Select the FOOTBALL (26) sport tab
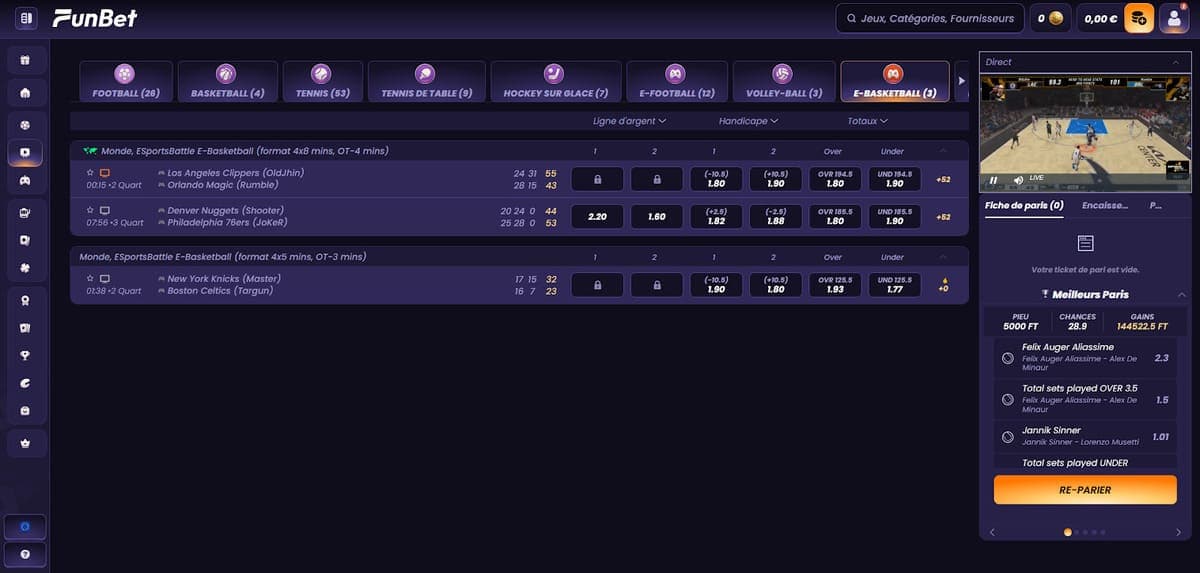1200x573 pixels. (x=125, y=82)
